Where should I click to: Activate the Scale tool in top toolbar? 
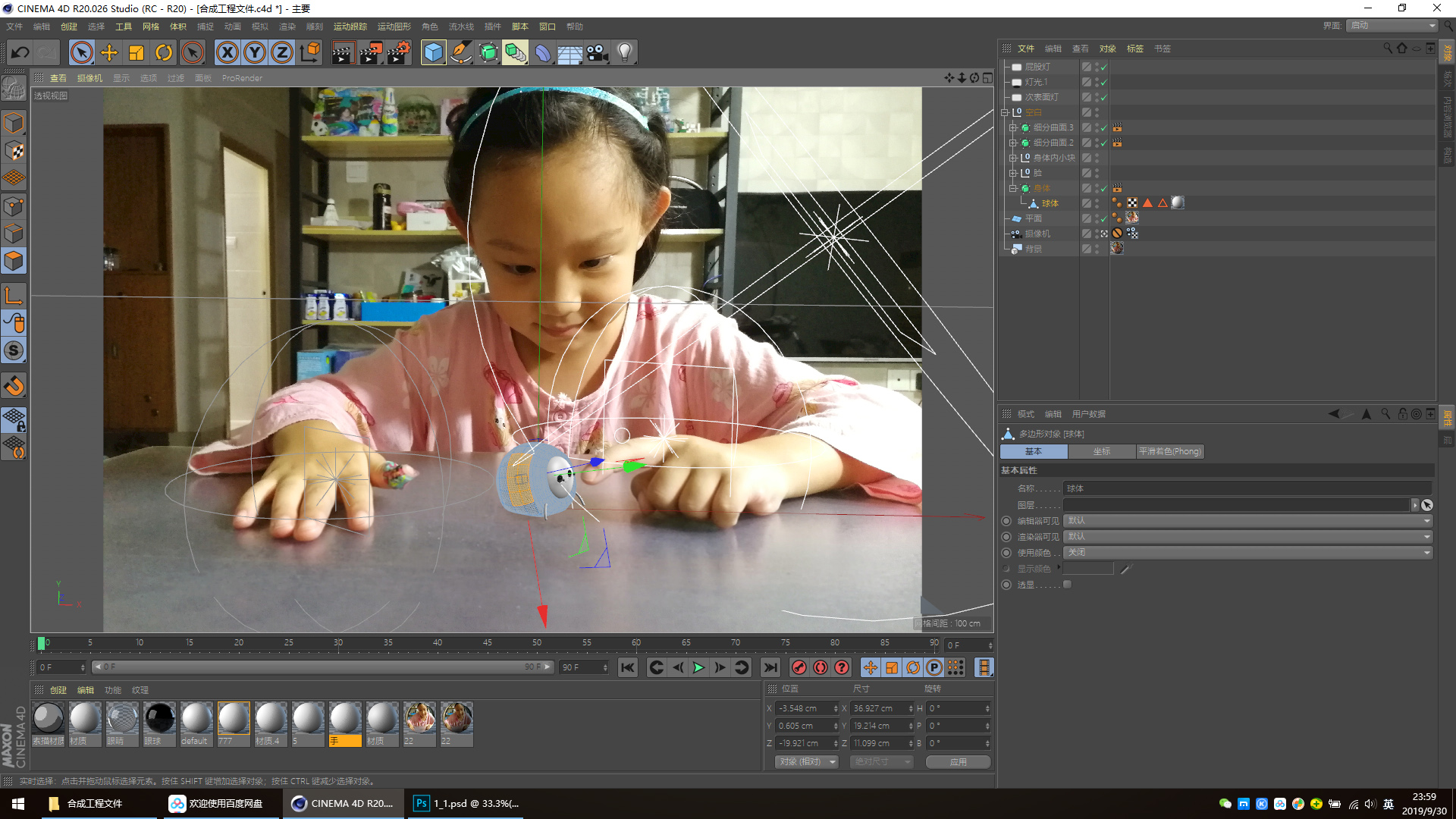click(136, 52)
